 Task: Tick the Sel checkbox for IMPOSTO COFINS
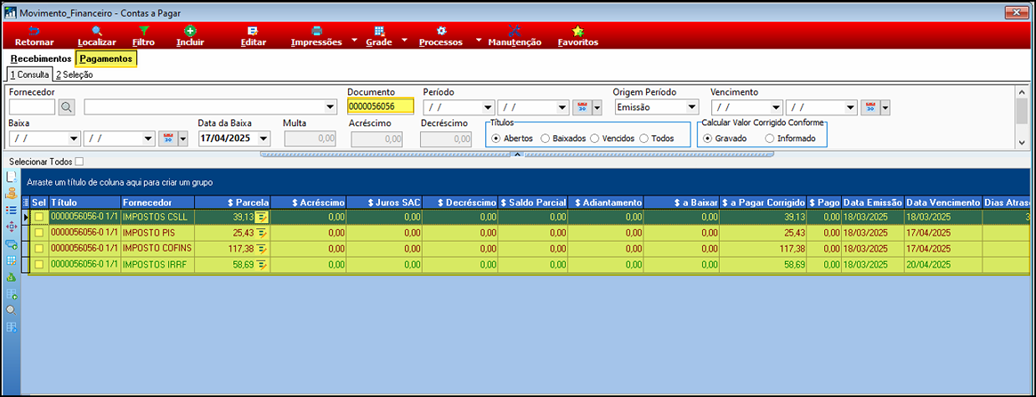[40, 248]
